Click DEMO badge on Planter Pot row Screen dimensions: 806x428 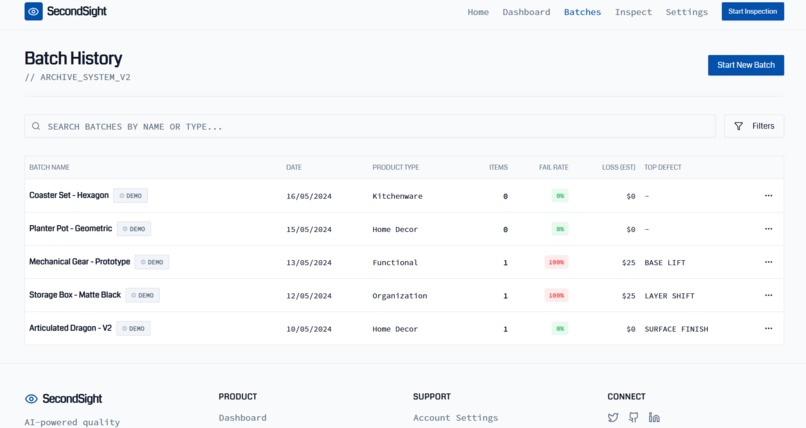(x=134, y=229)
